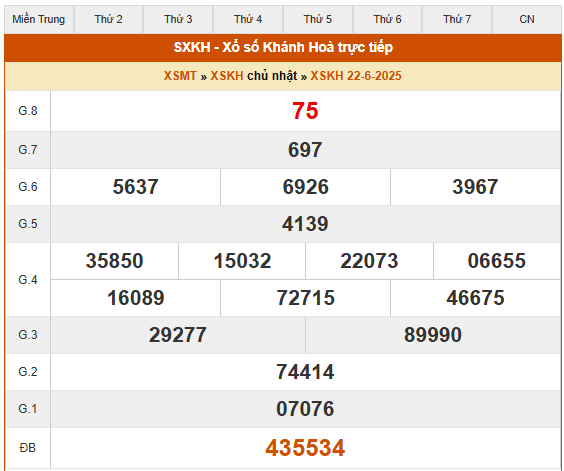Open the Miền Trung tab
The height and width of the screenshot is (471, 564).
(38, 19)
